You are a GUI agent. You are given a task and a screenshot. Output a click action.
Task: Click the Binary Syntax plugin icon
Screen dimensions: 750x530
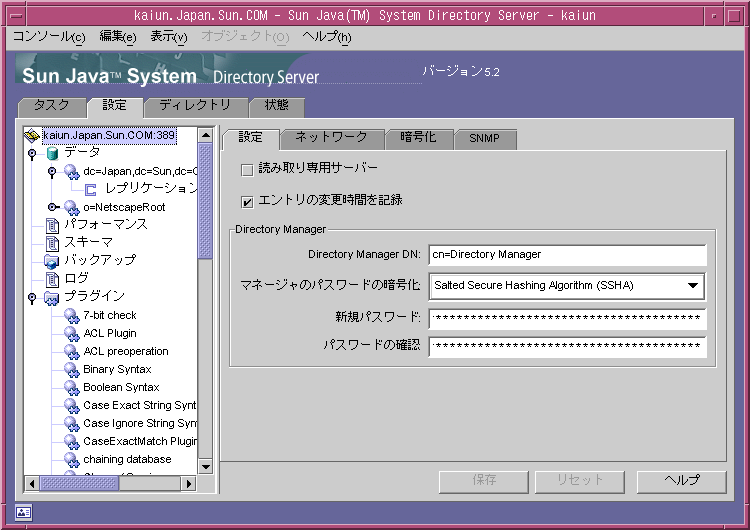[72, 370]
